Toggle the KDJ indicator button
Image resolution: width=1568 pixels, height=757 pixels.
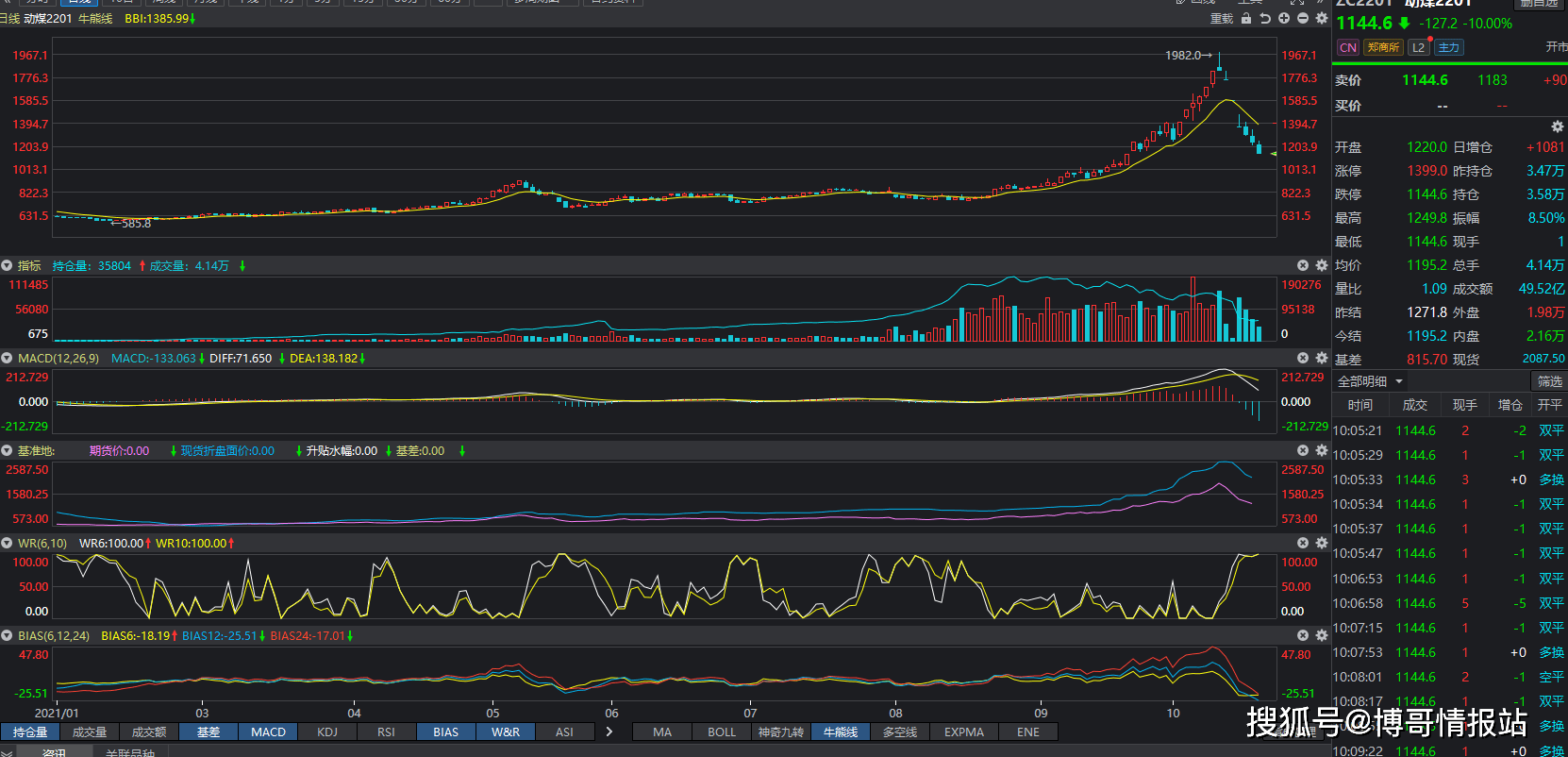327,732
